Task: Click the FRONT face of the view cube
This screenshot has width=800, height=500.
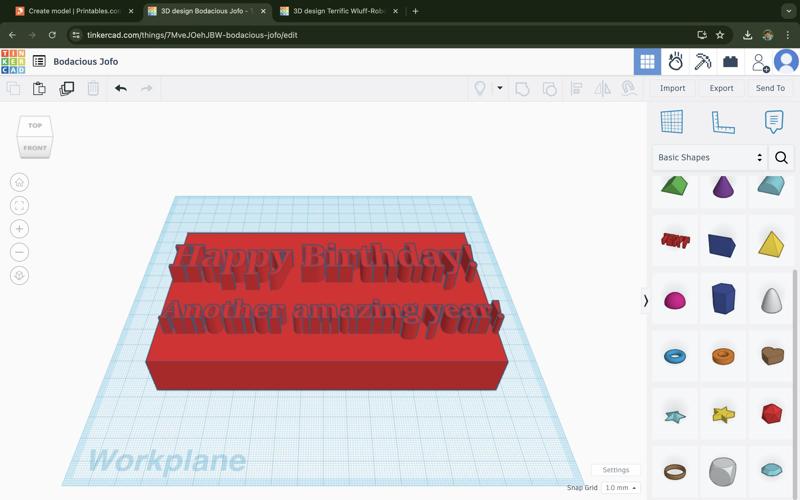Action: (x=35, y=147)
